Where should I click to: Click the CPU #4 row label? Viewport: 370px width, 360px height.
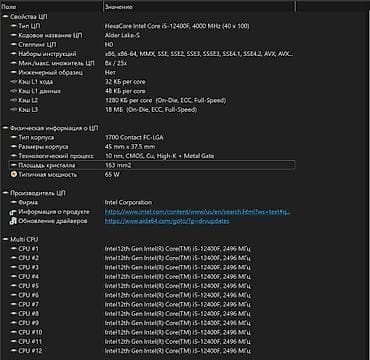(29, 277)
